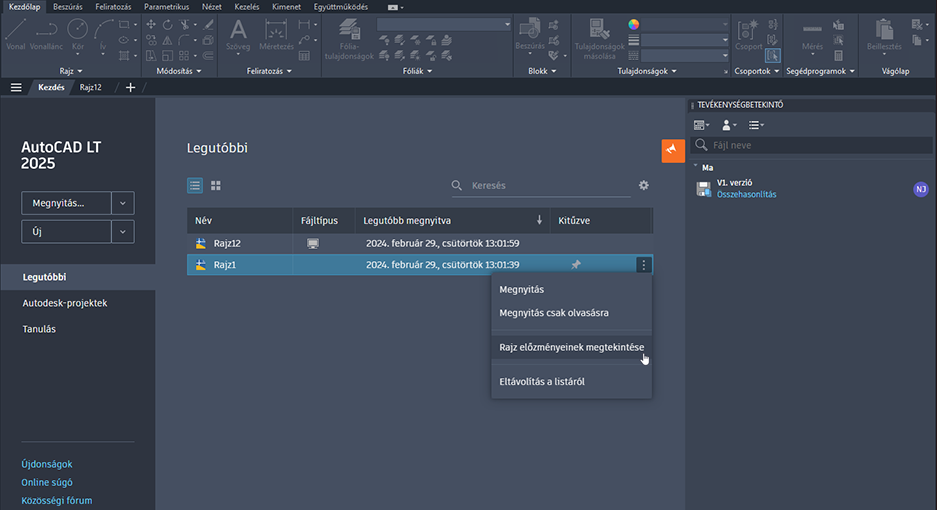Click the NJ user avatar badge
The image size is (937, 510).
(920, 189)
